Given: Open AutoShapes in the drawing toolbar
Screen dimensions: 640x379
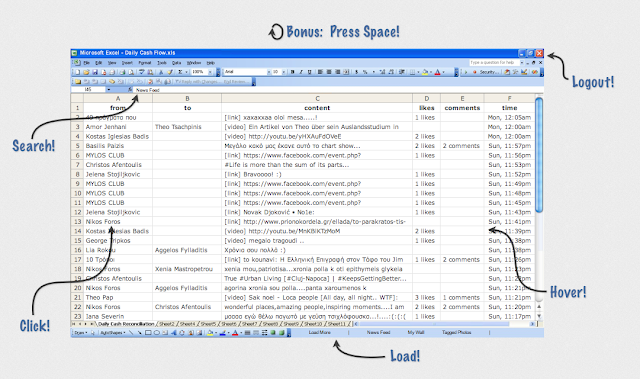Looking at the screenshot, I should point(113,332).
